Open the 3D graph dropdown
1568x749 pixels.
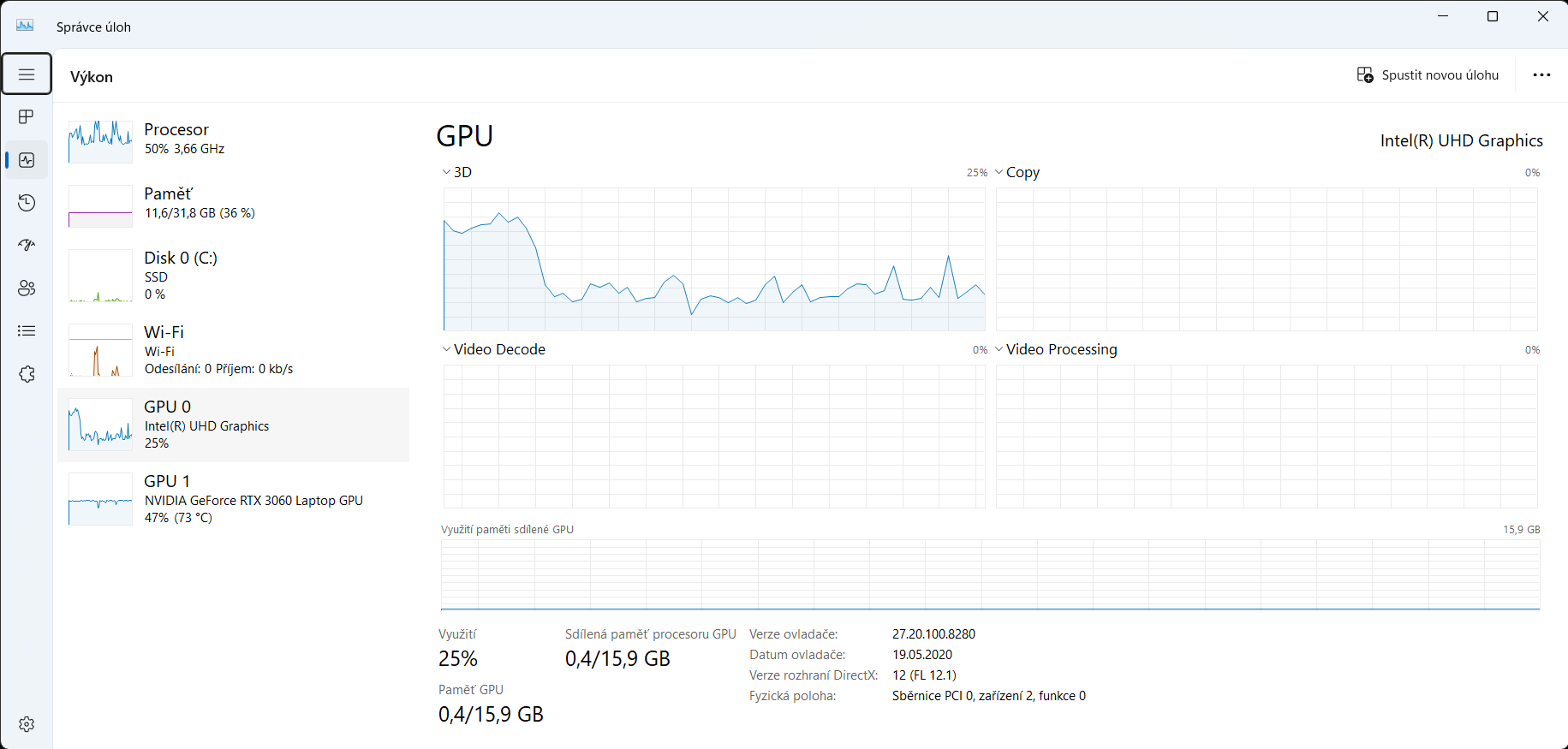[x=457, y=172]
